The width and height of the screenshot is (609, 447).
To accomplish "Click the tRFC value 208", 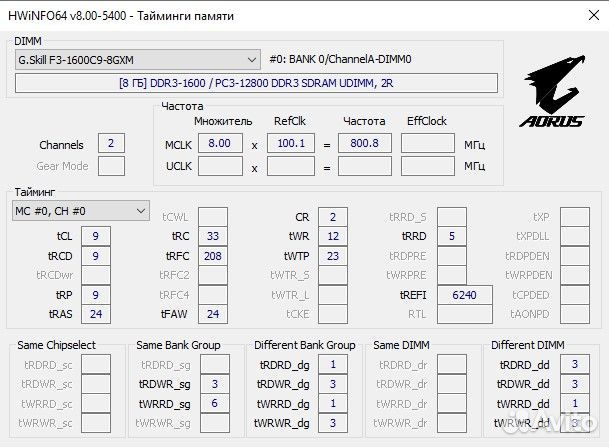I will pos(213,256).
